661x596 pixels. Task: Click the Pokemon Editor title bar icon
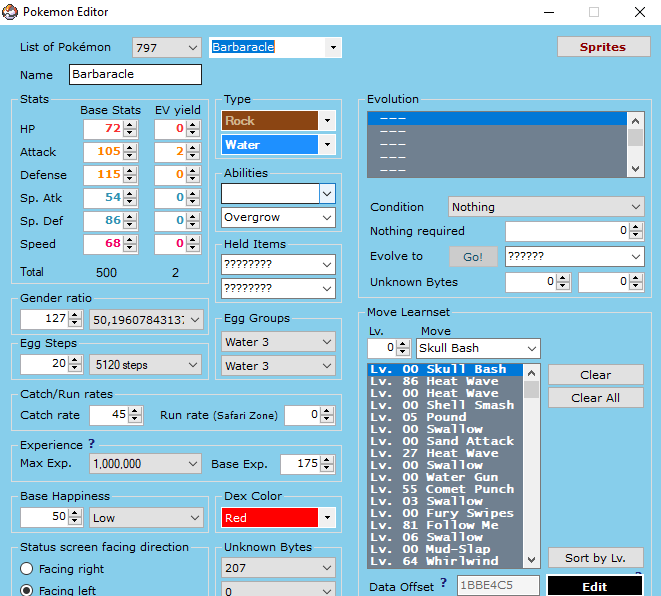click(10, 12)
